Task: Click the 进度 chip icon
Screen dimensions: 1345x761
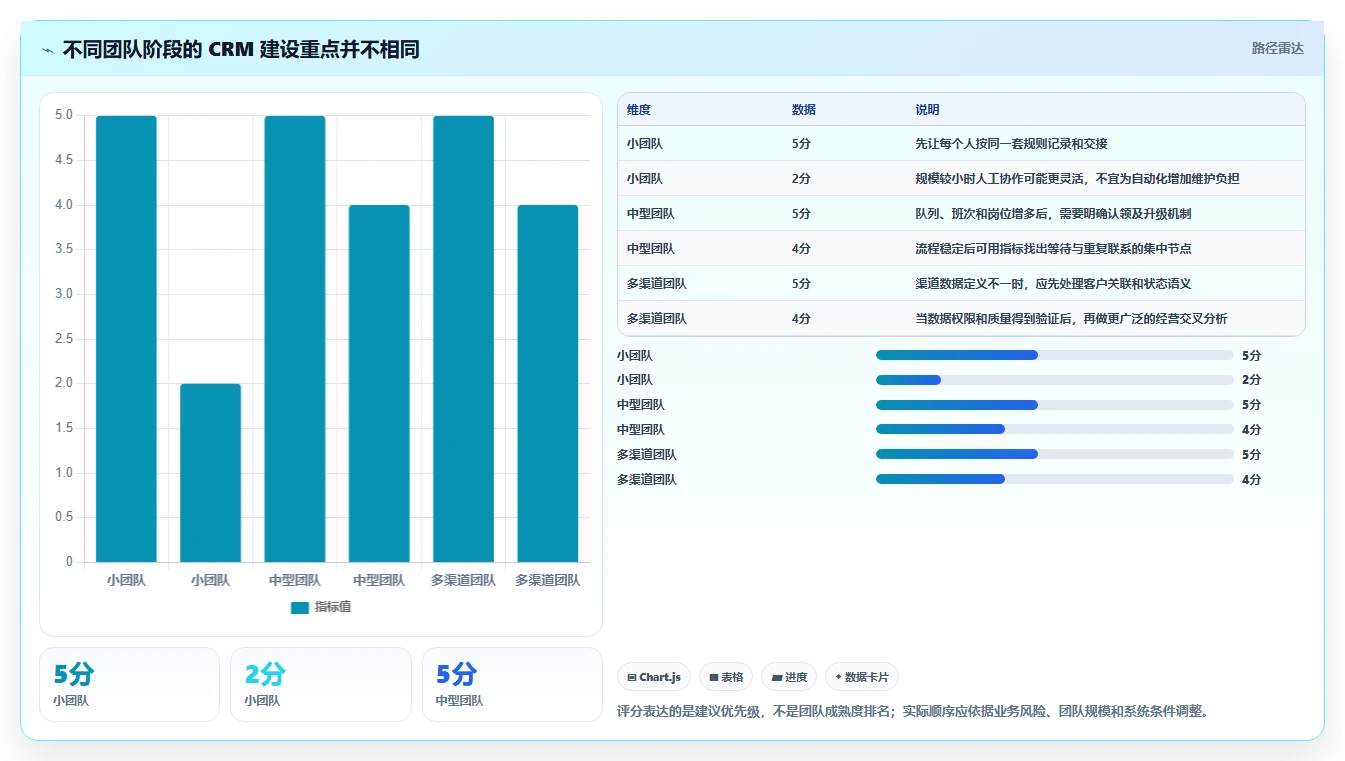Action: coord(777,677)
